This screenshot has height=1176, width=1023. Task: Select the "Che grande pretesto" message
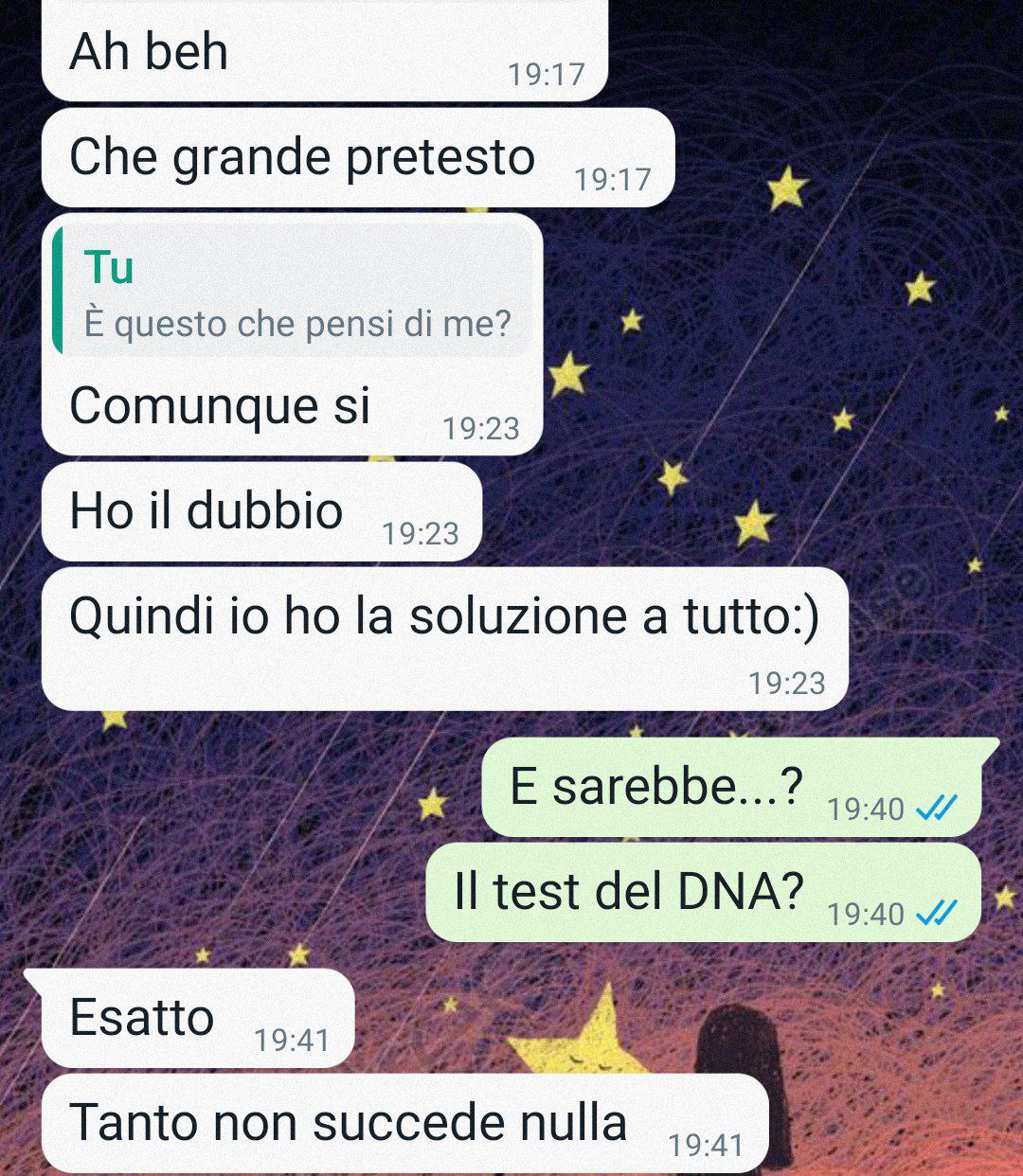358,157
